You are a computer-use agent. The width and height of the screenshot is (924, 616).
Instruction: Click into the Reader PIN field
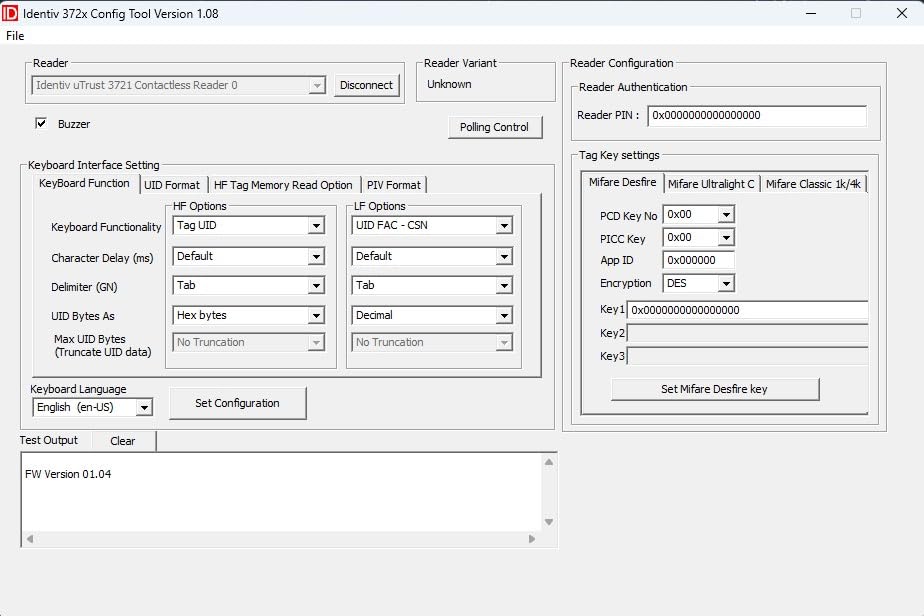tap(756, 116)
